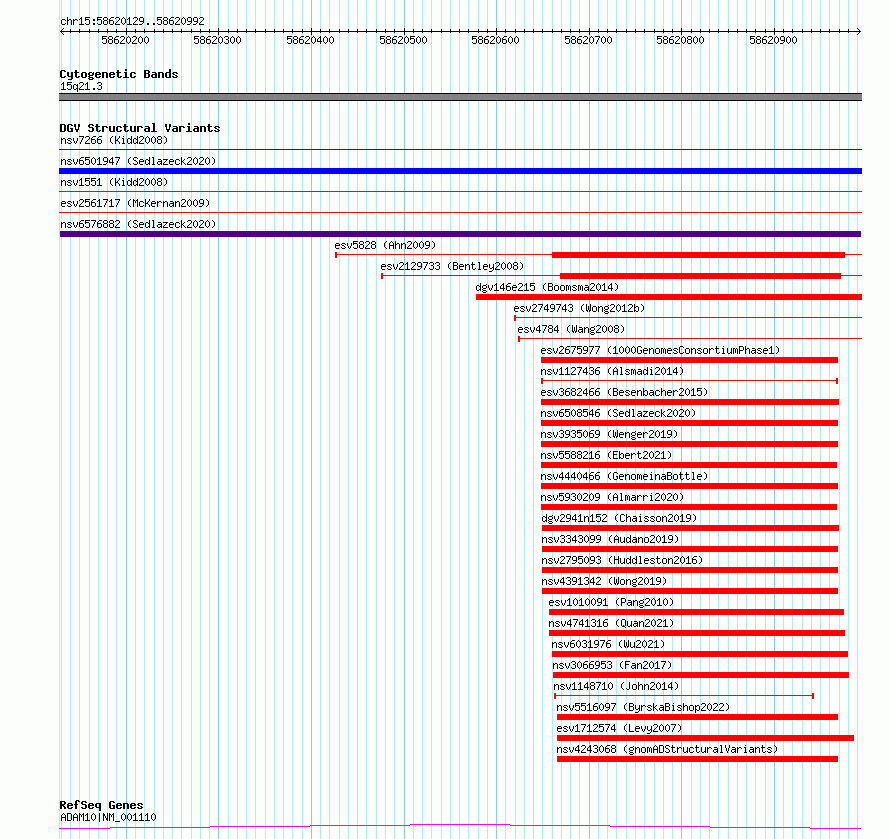
Task: Click nsv4440466 (GenomeinaBottle) label
Action: tap(624, 476)
